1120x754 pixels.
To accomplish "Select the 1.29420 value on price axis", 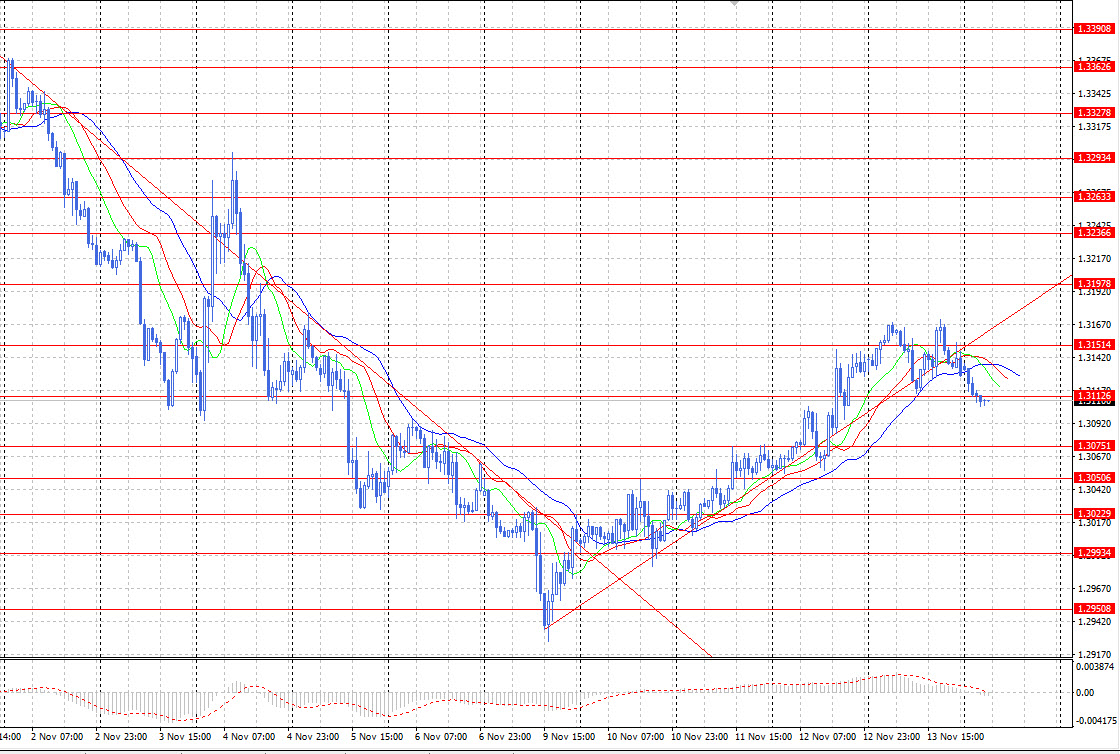I will (1094, 622).
